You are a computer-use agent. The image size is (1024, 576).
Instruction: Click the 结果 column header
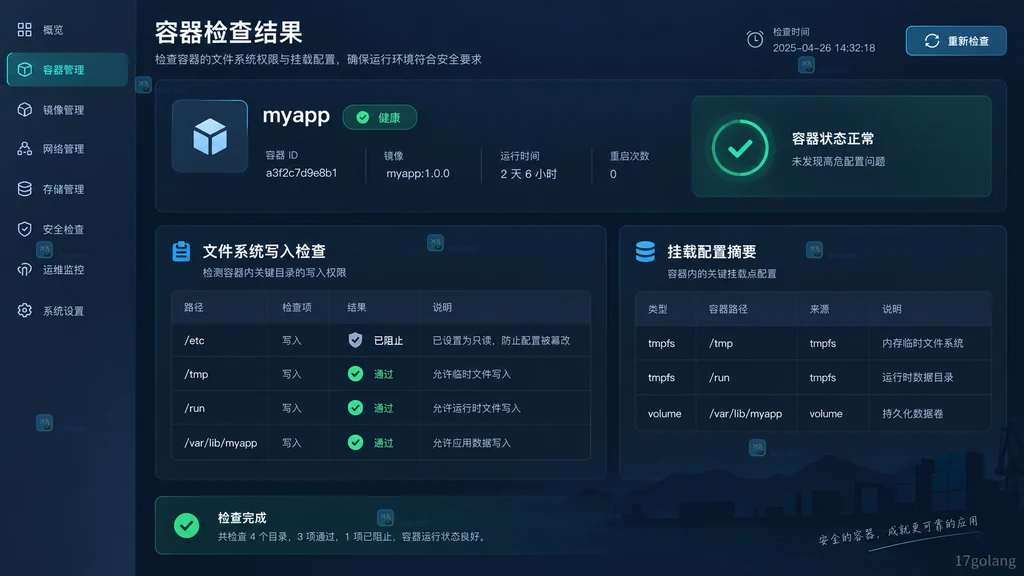[x=357, y=307]
